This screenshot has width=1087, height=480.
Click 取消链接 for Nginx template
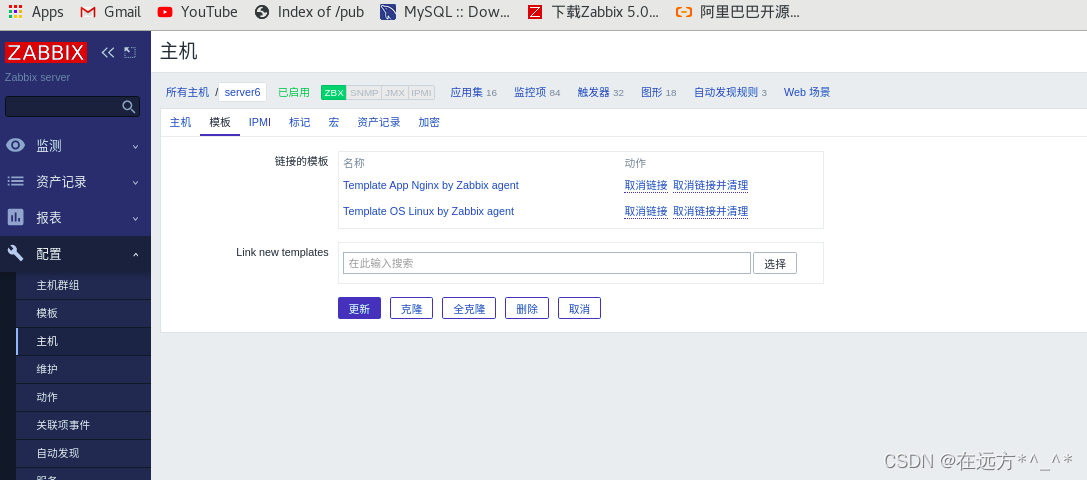[x=646, y=185]
